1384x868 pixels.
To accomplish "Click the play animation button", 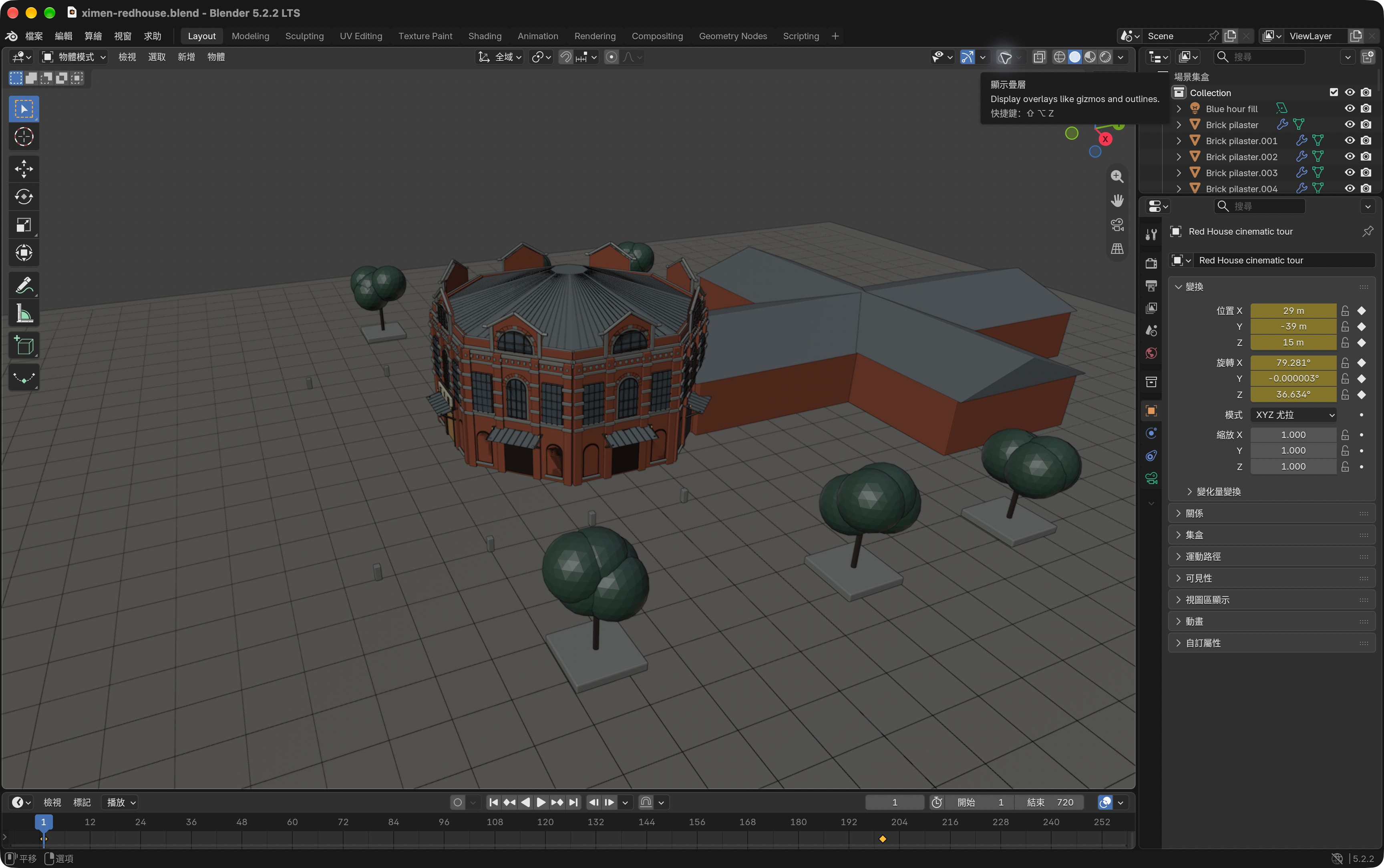I will pyautogui.click(x=541, y=802).
